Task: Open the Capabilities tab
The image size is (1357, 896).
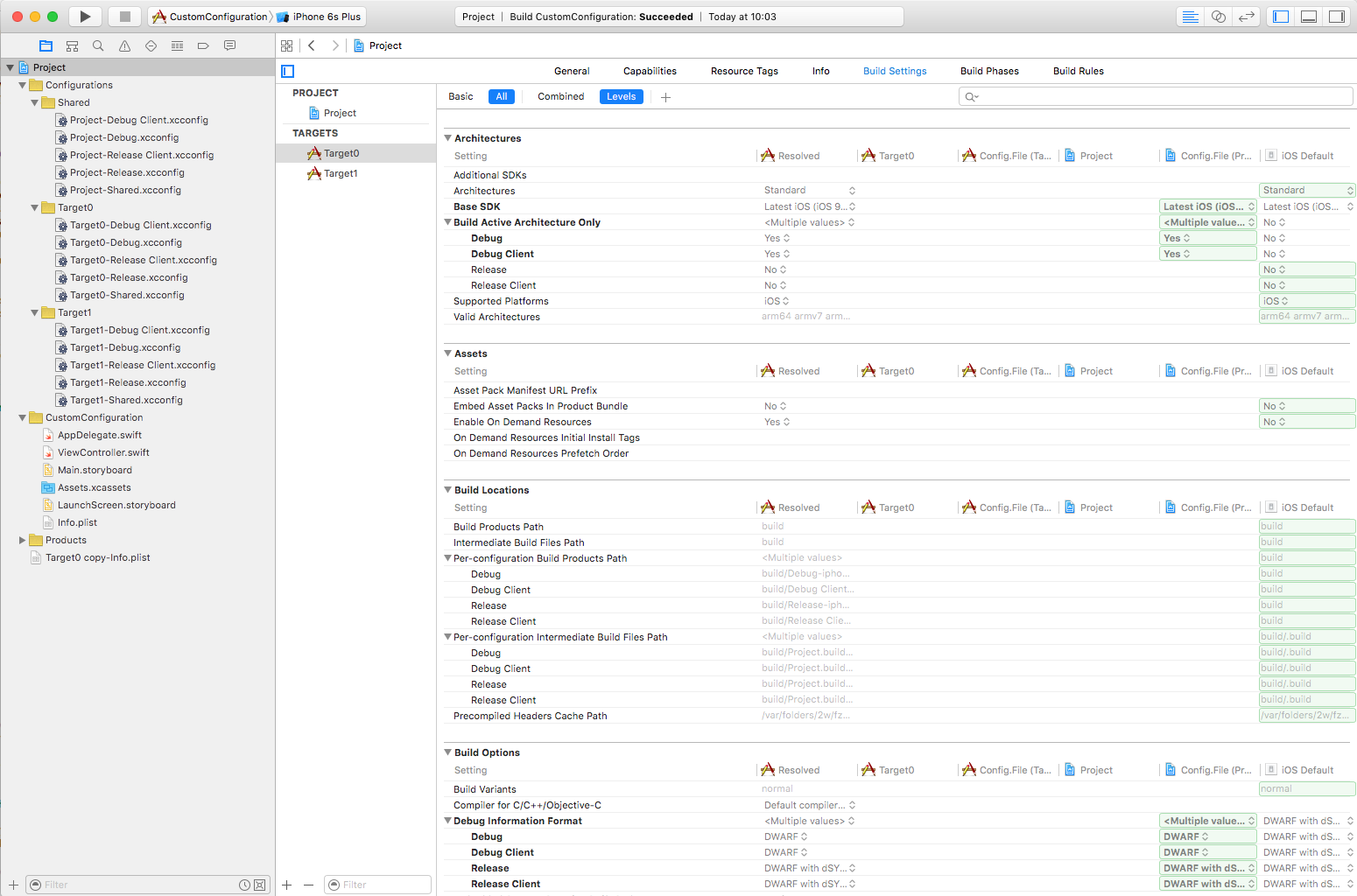Action: [650, 71]
